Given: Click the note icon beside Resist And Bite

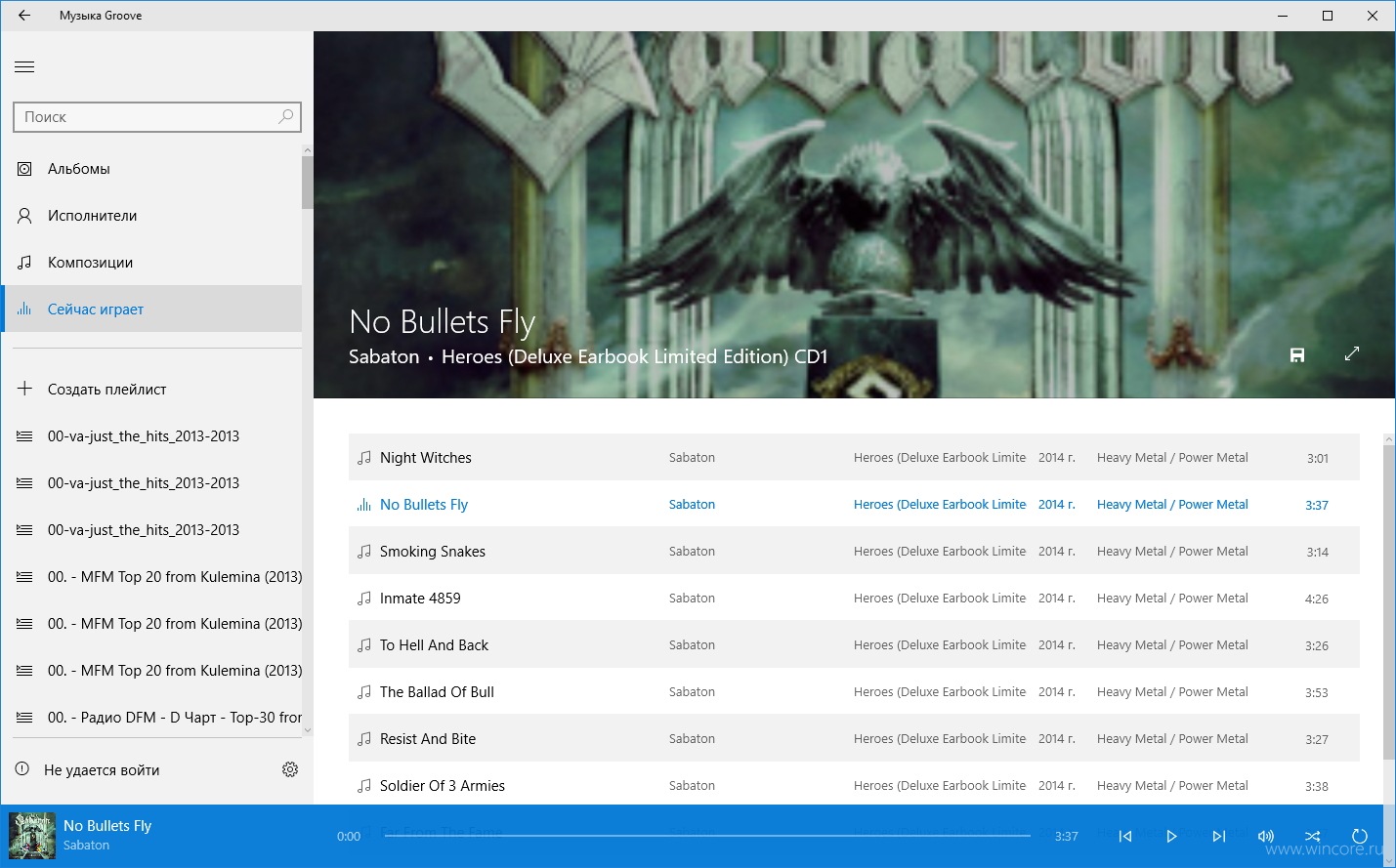Looking at the screenshot, I should tap(364, 739).
